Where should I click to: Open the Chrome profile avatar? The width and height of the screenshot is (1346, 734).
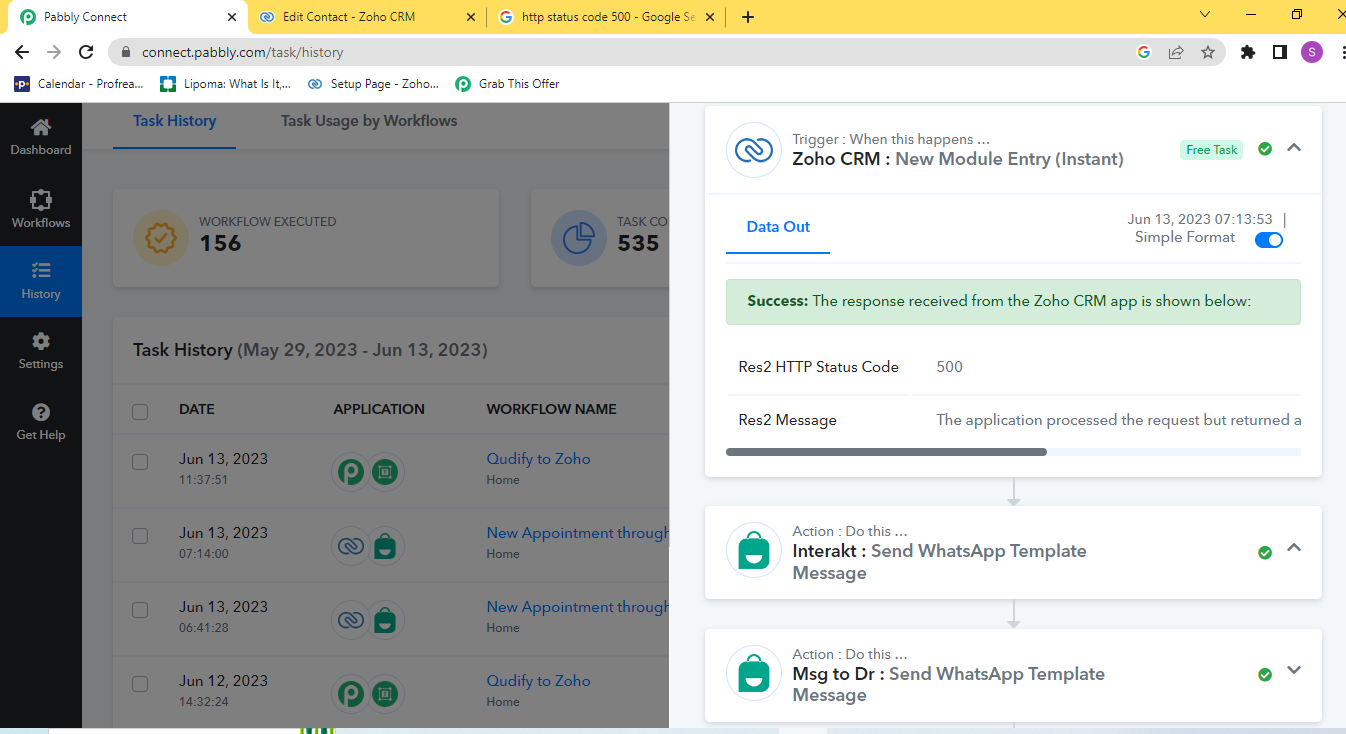1312,52
